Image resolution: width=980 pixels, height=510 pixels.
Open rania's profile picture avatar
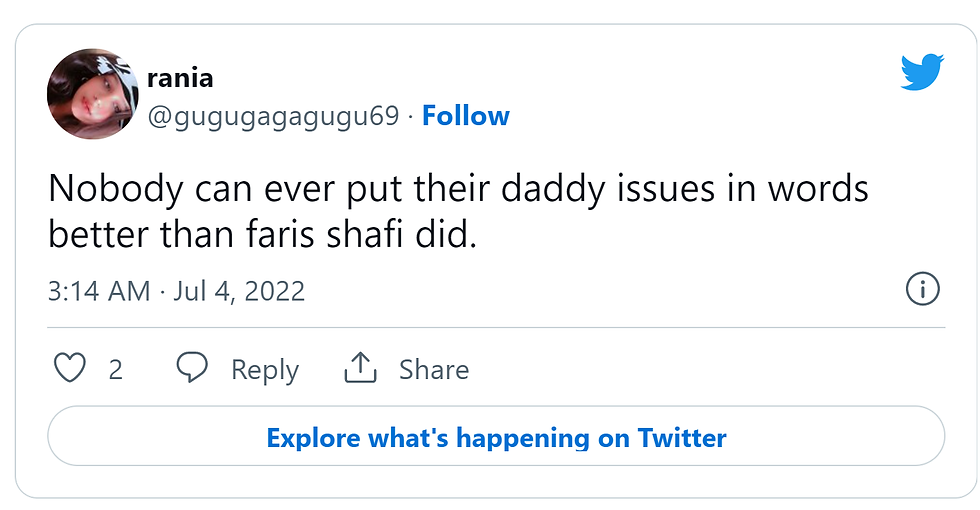[x=93, y=94]
